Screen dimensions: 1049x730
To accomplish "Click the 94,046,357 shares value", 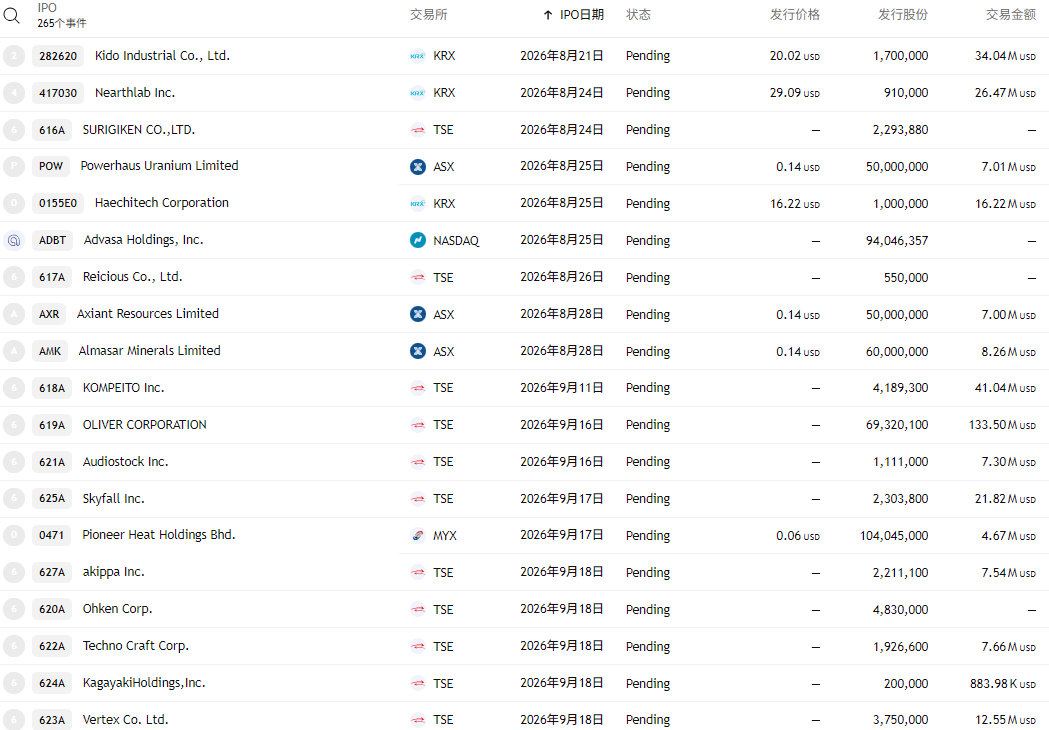I will coord(897,240).
